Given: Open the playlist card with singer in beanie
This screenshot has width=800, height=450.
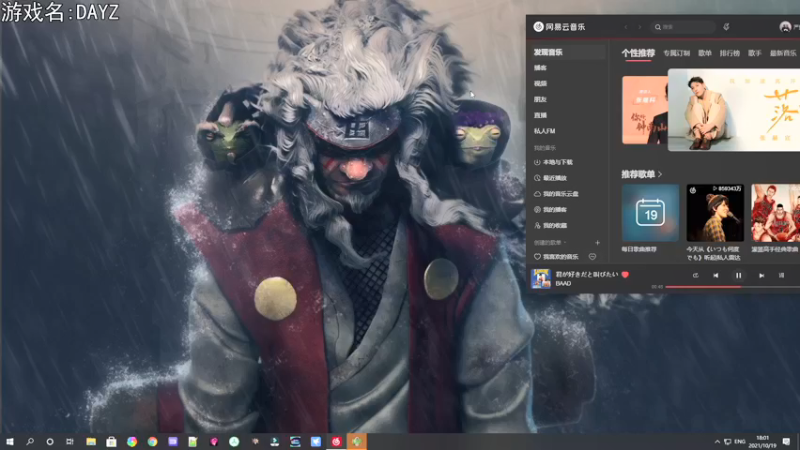Looking at the screenshot, I should tap(715, 213).
